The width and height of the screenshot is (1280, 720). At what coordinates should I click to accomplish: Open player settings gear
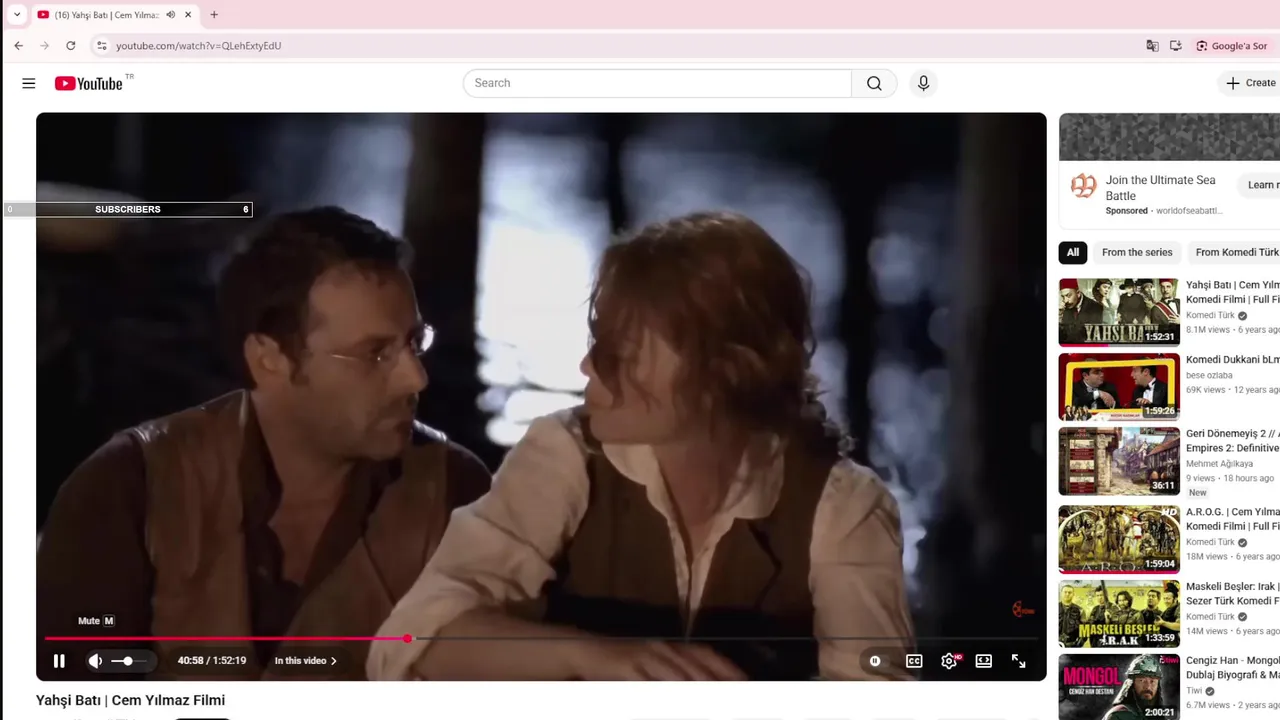pyautogui.click(x=949, y=661)
